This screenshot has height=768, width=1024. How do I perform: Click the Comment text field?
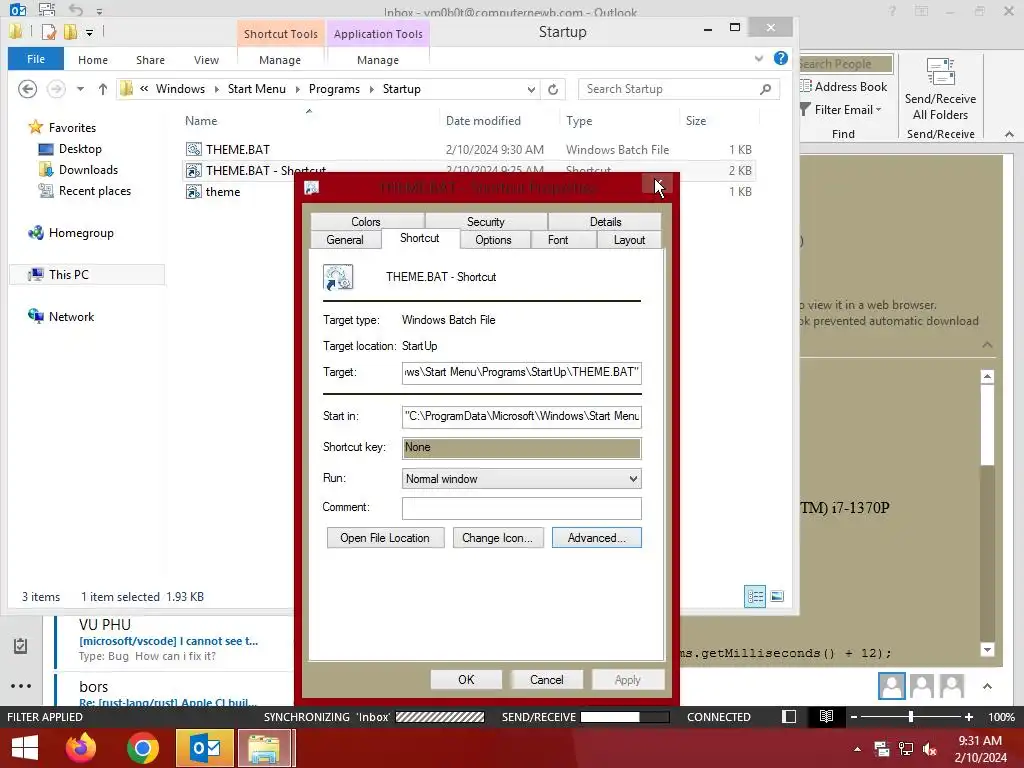click(x=522, y=508)
